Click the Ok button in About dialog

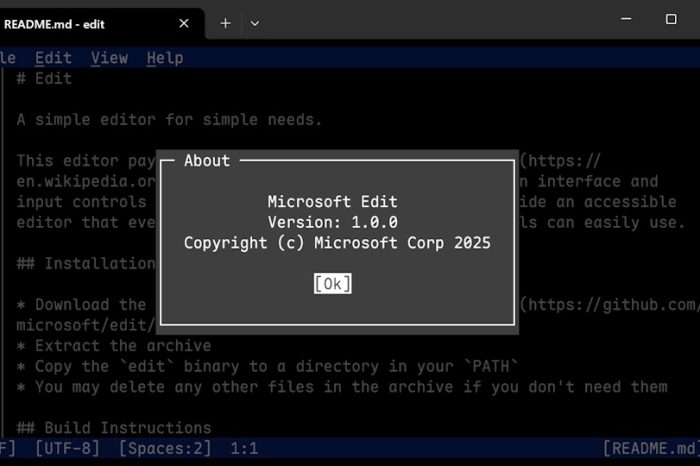point(333,284)
